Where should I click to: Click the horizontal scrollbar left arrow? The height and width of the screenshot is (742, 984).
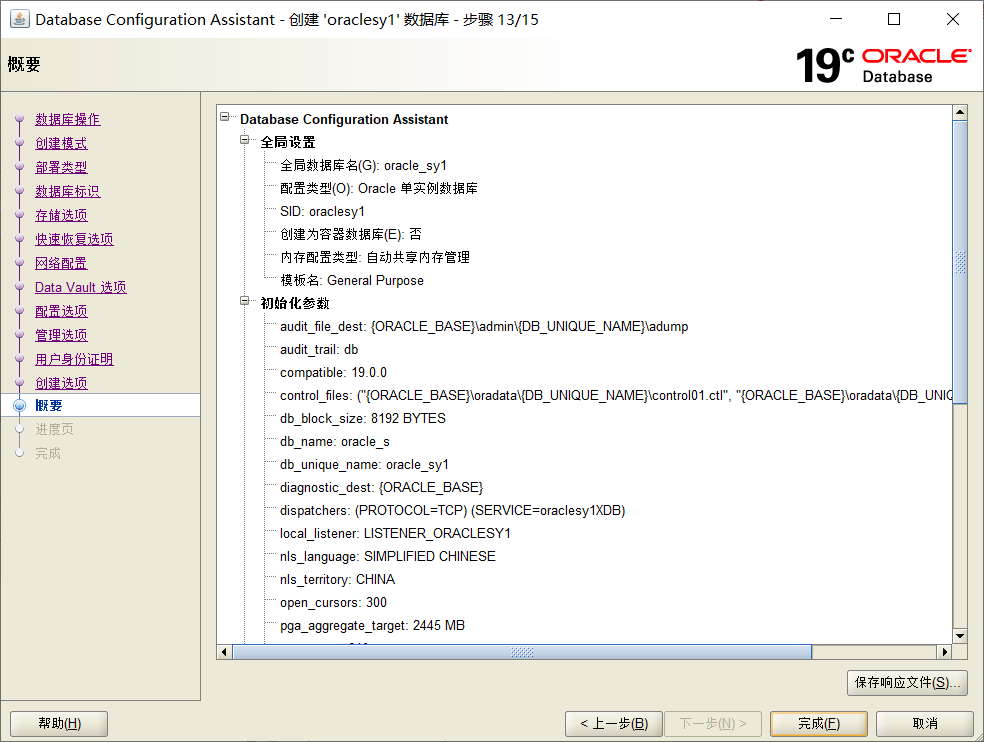(x=224, y=652)
